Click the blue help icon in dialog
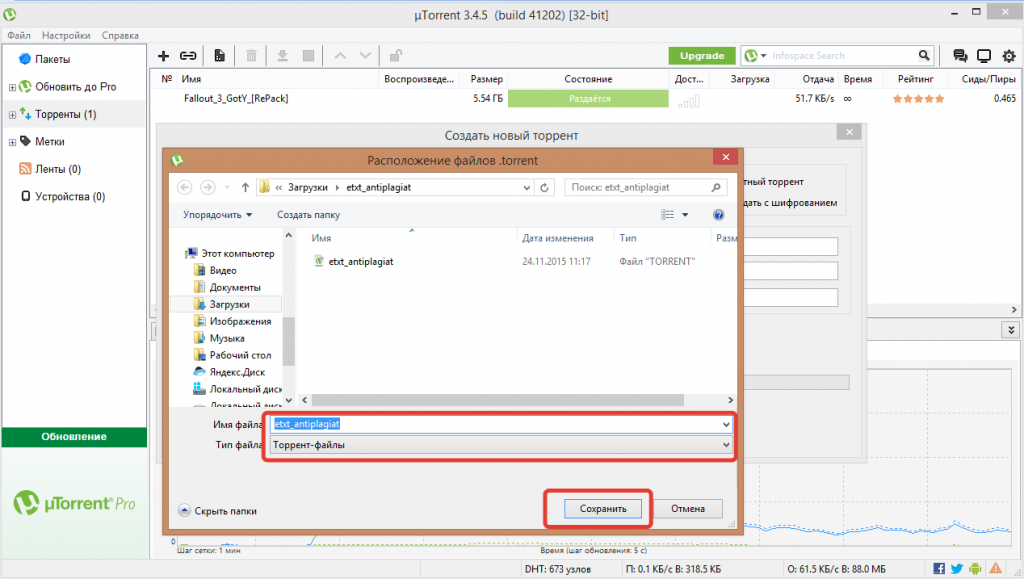This screenshot has width=1024, height=579. [x=718, y=215]
